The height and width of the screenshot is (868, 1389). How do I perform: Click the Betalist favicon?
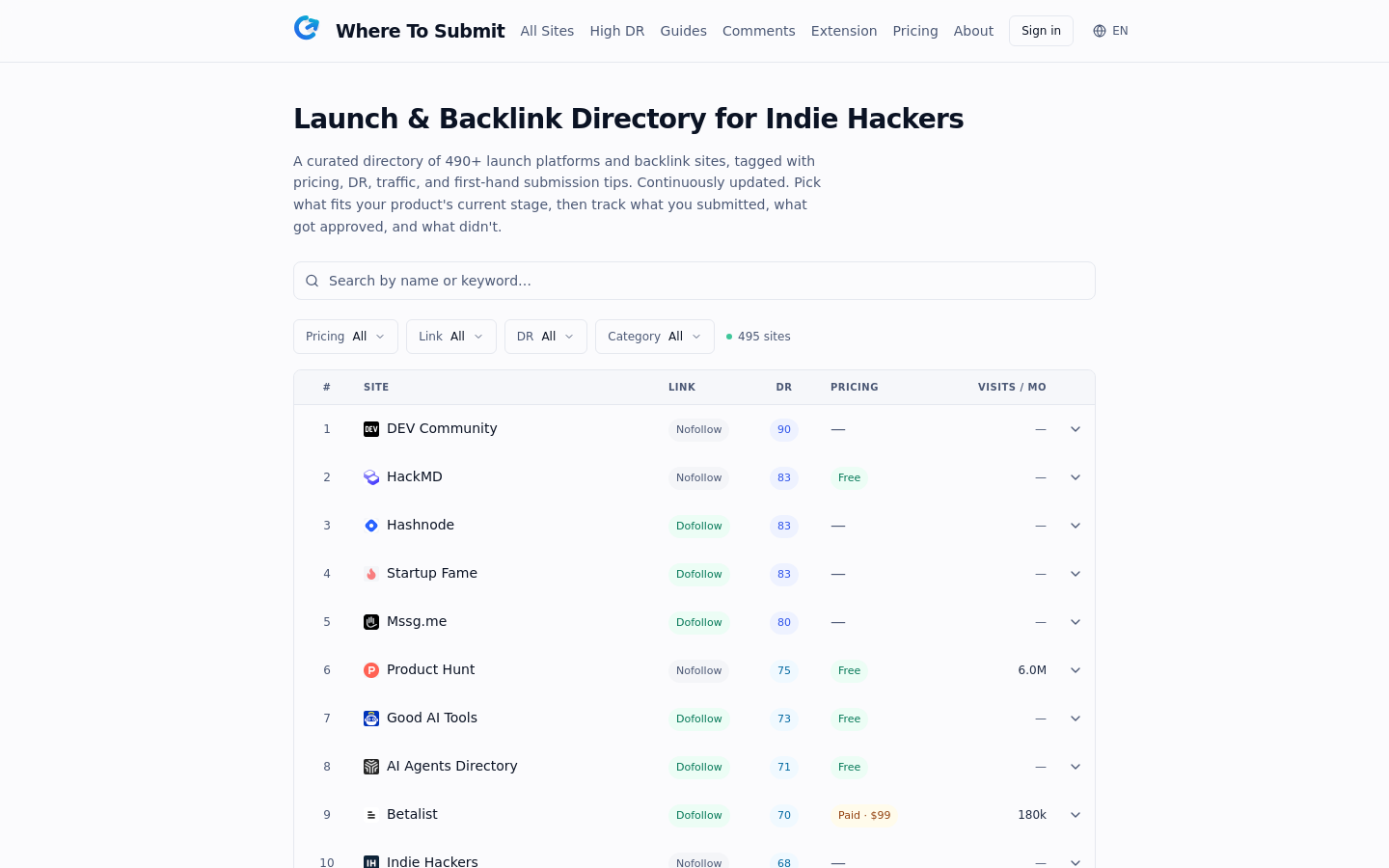pyautogui.click(x=371, y=815)
